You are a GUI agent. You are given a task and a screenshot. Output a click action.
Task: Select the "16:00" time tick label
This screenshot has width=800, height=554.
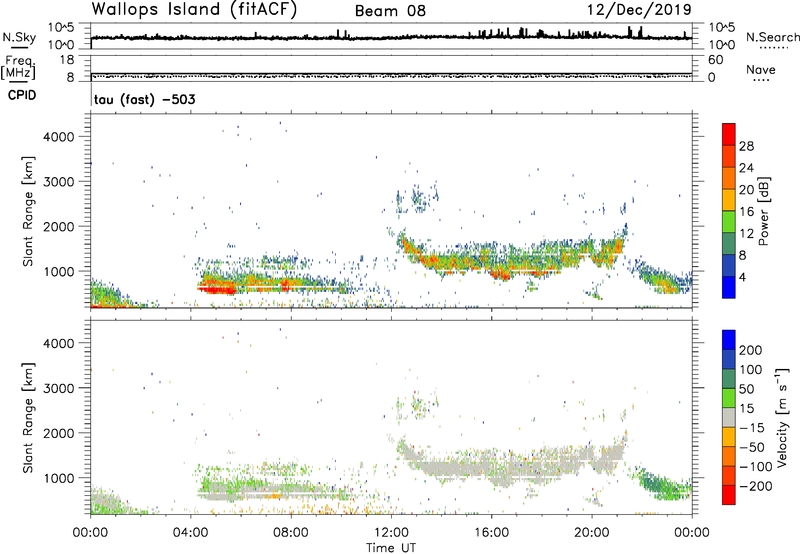(491, 533)
